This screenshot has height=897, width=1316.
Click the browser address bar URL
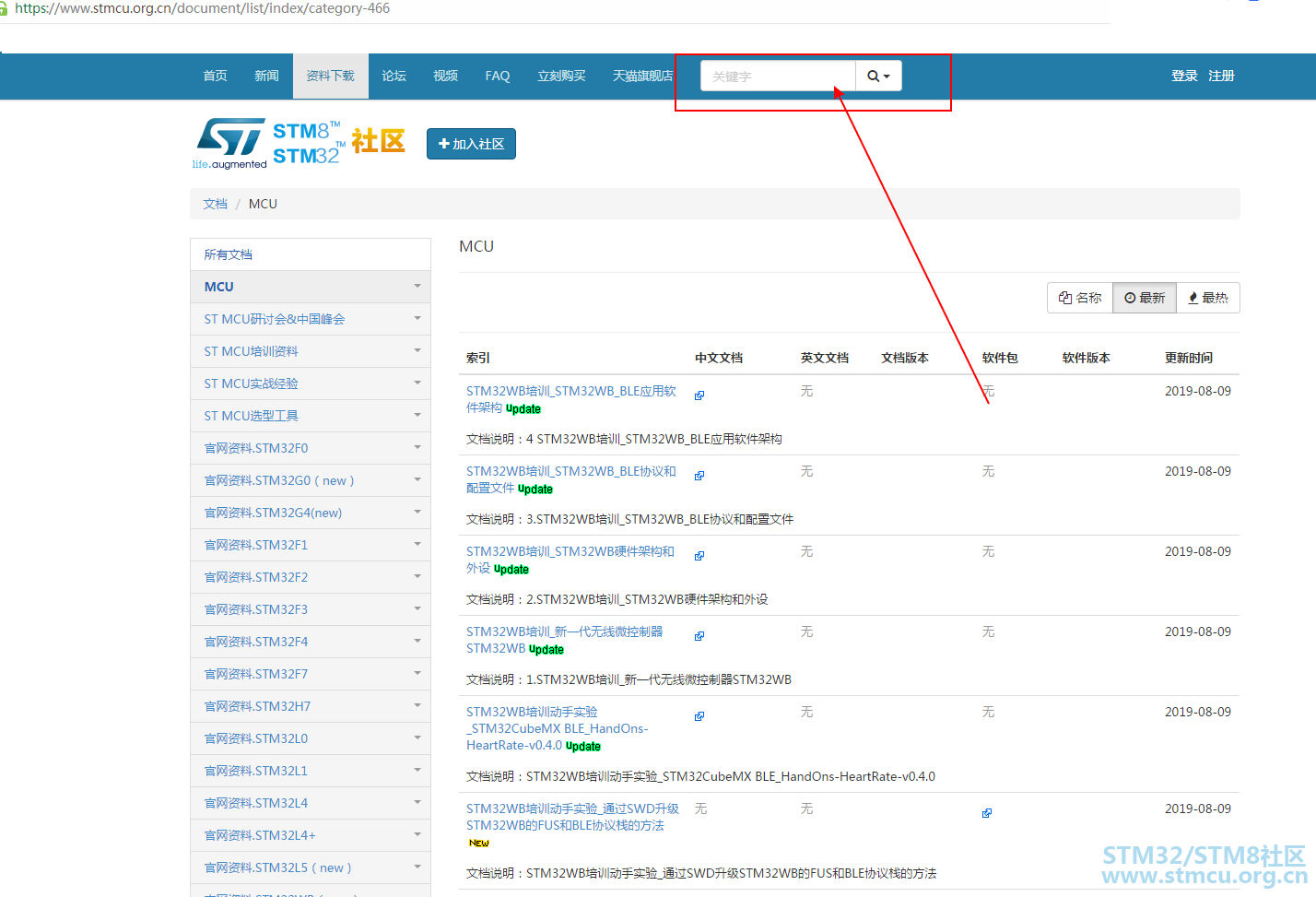(203, 8)
